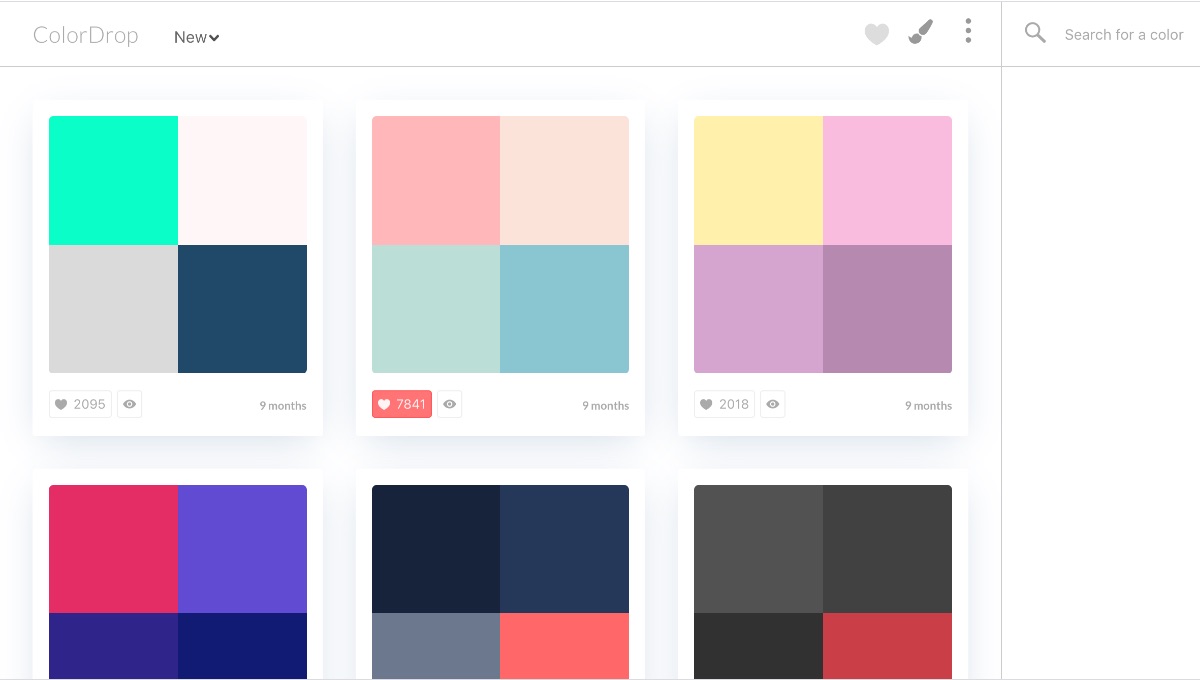This screenshot has width=1200, height=680.
Task: Click the coral red swatch
Action: (x=565, y=646)
